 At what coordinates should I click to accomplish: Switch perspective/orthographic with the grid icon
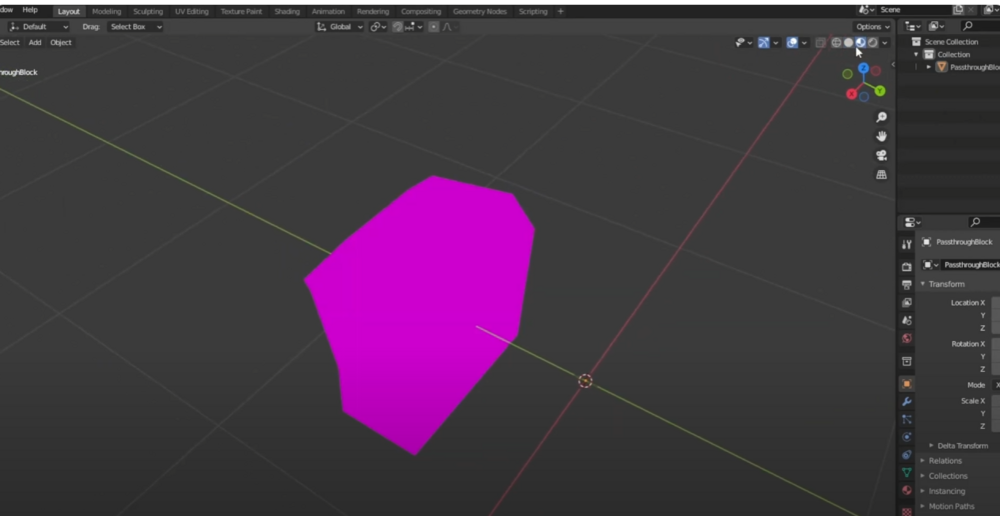(x=881, y=174)
